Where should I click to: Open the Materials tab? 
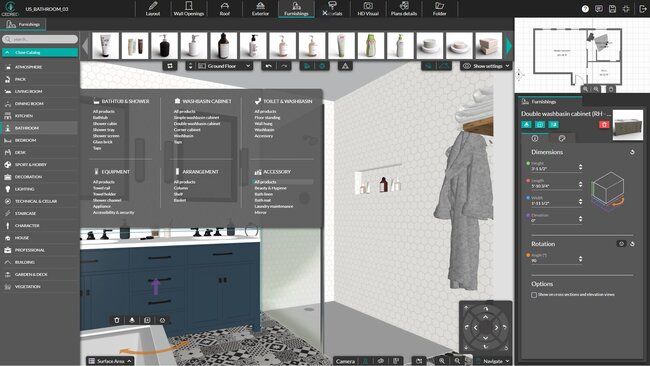coord(332,9)
